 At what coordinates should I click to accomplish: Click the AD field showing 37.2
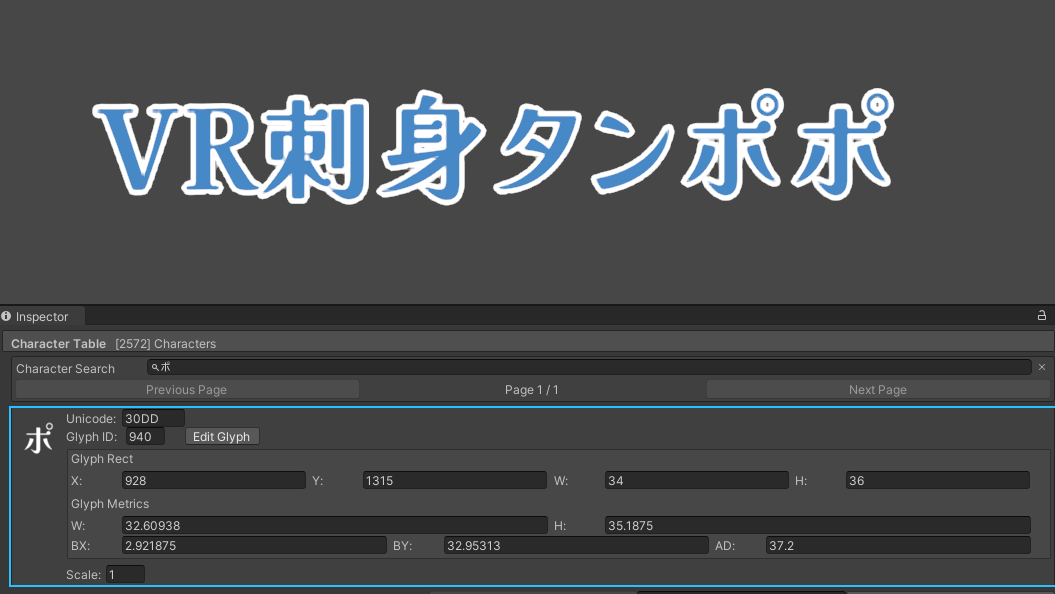pyautogui.click(x=897, y=546)
